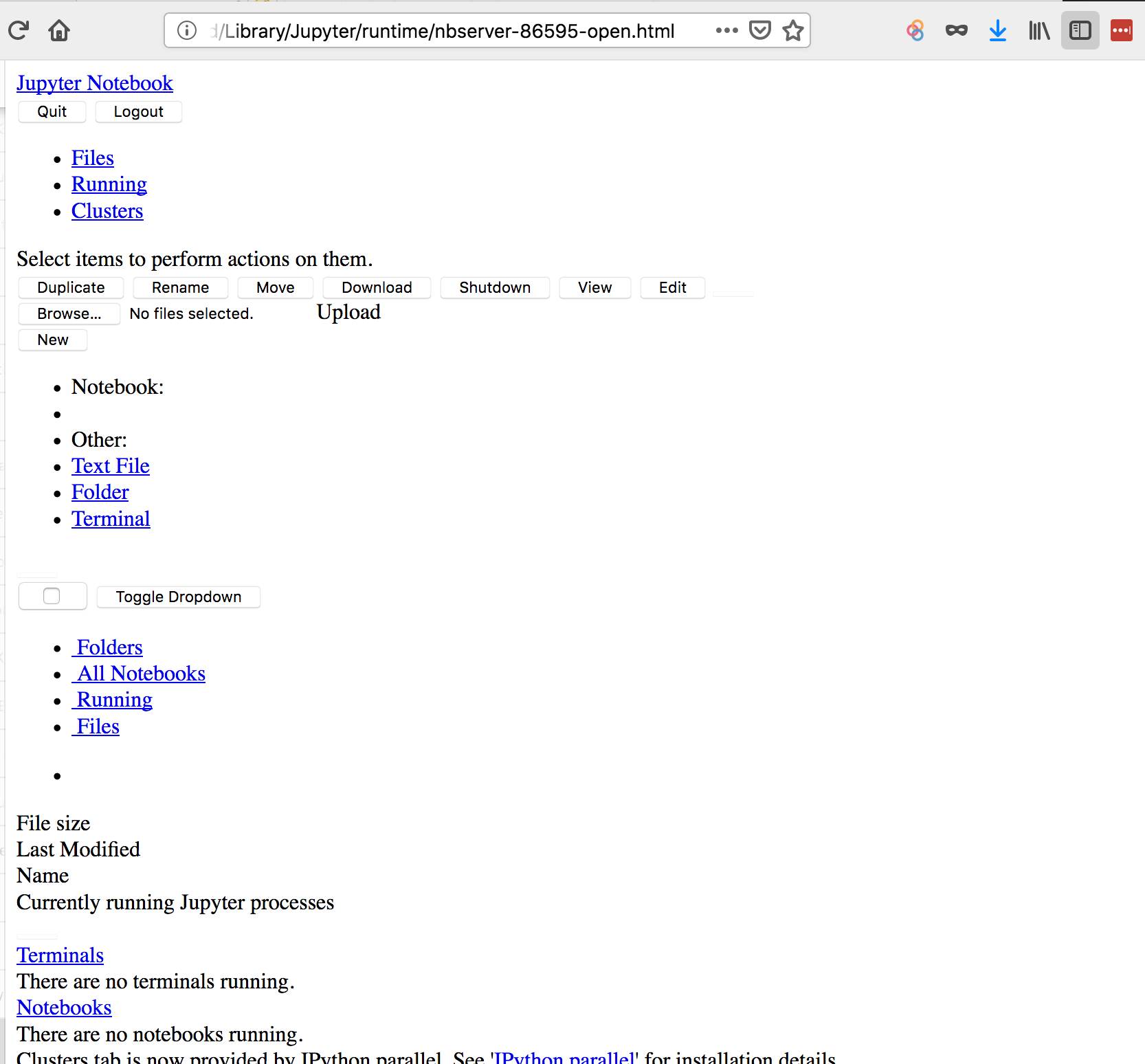Click the Edit button
Viewport: 1145px width, 1064px height.
[673, 288]
